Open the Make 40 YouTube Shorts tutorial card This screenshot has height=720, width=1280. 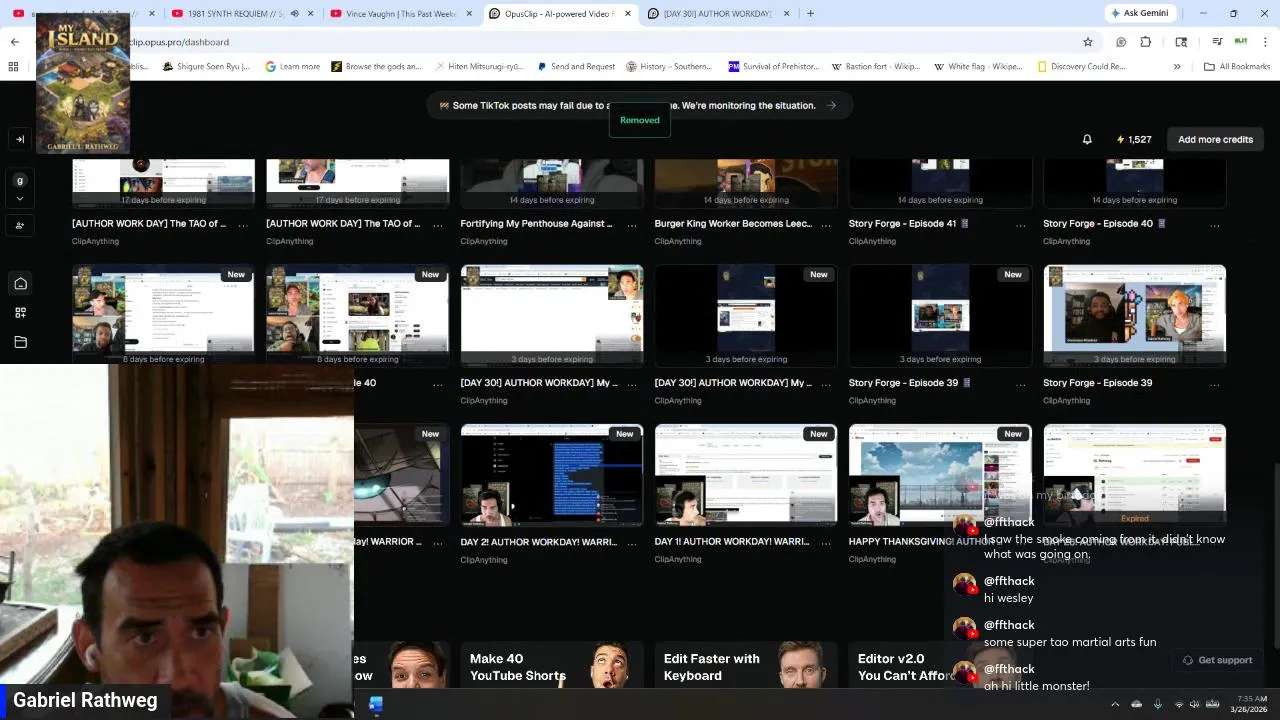[552, 666]
